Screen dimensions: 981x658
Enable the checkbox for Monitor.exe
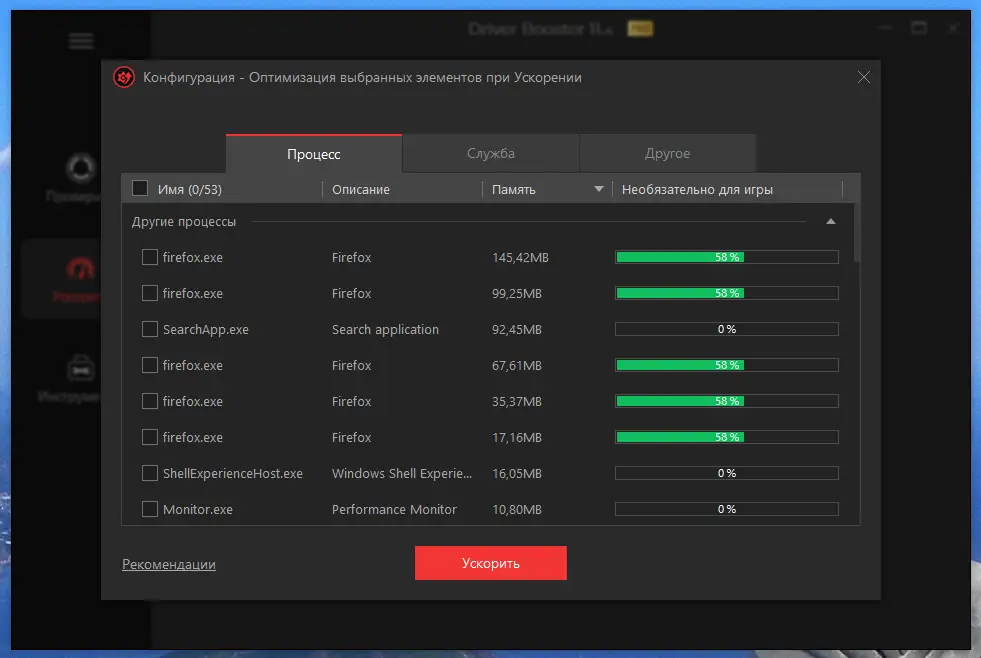pos(150,509)
